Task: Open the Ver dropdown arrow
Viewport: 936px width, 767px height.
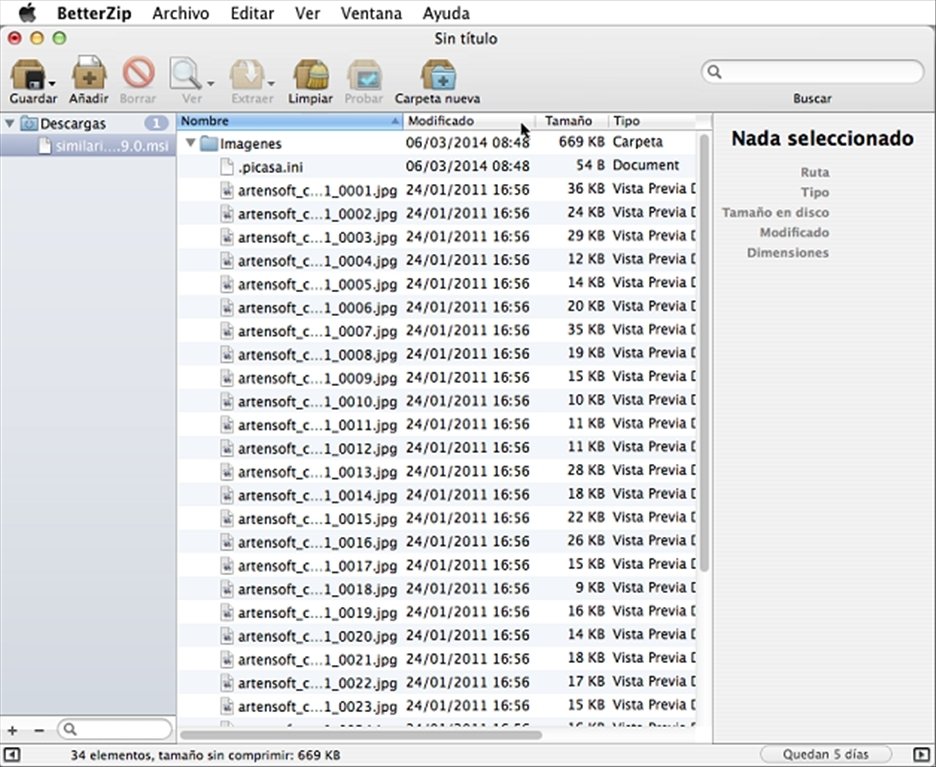Action: (211, 84)
